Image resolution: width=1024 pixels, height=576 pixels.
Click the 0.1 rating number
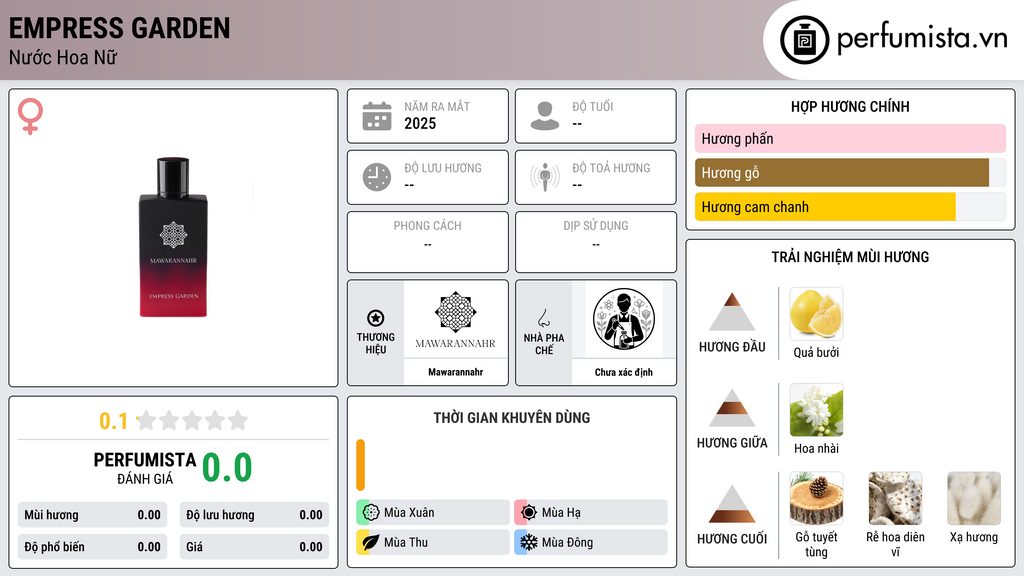pos(114,421)
